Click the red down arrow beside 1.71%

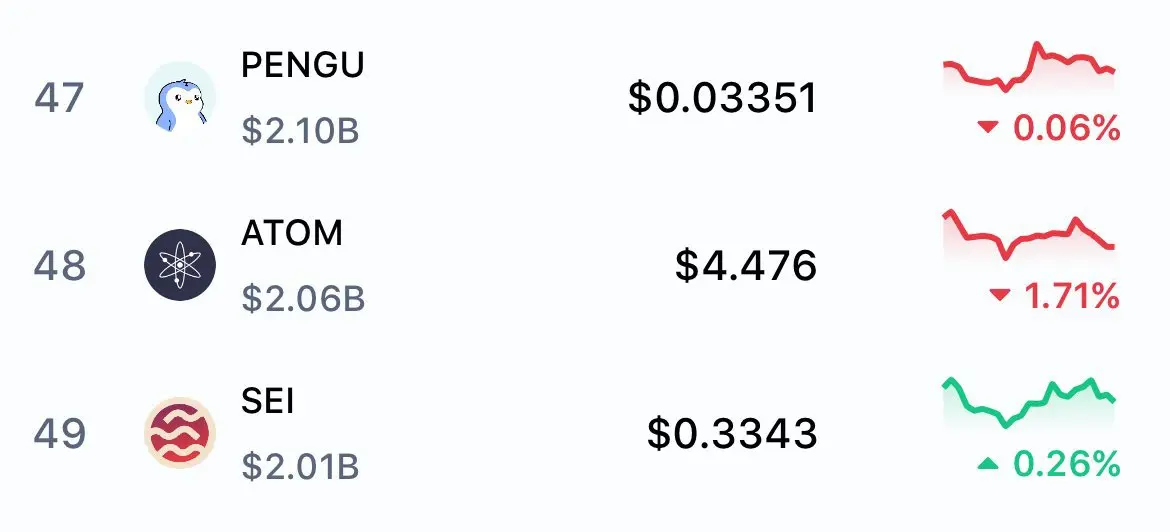coord(999,296)
